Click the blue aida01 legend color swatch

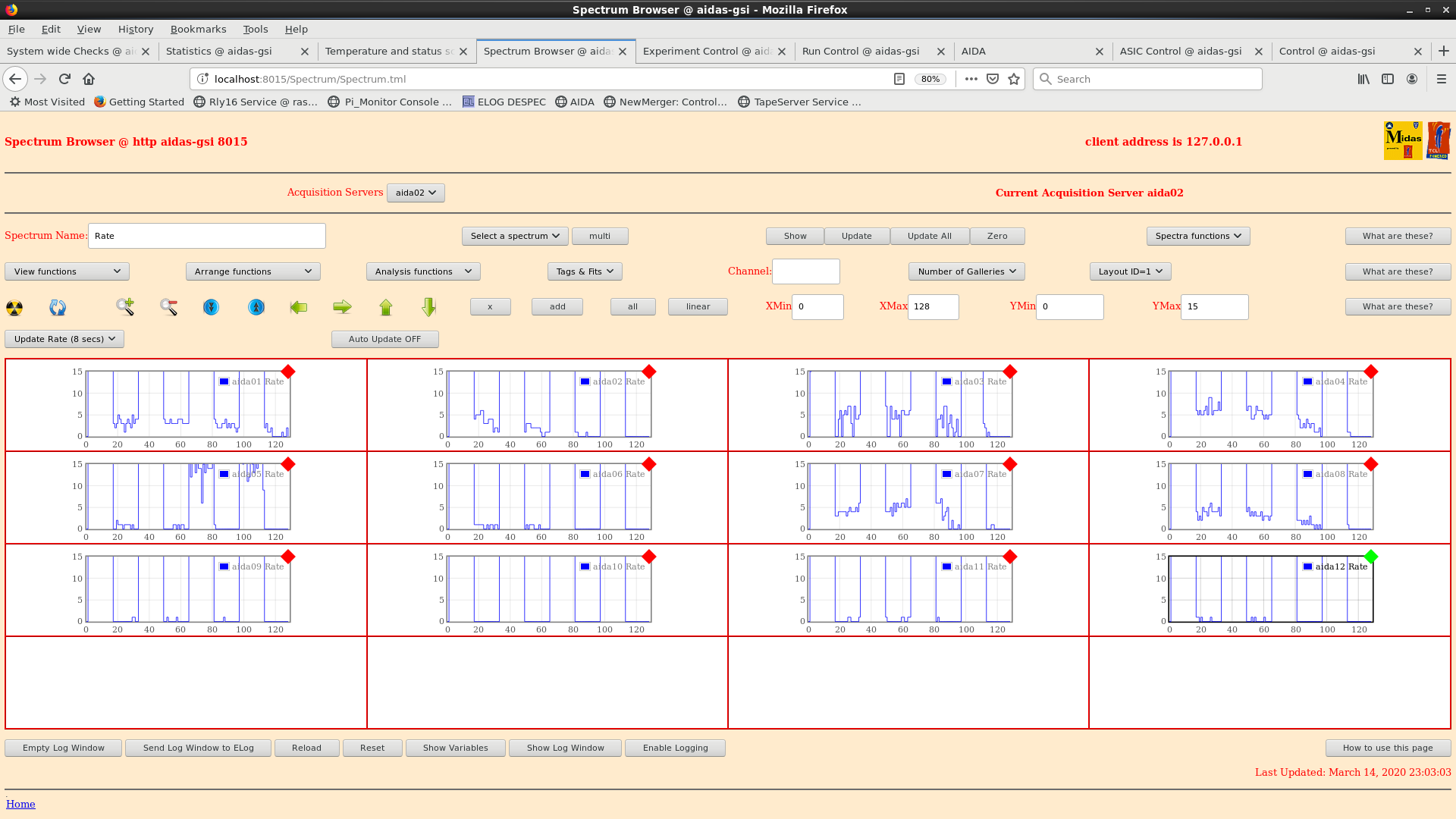(224, 381)
